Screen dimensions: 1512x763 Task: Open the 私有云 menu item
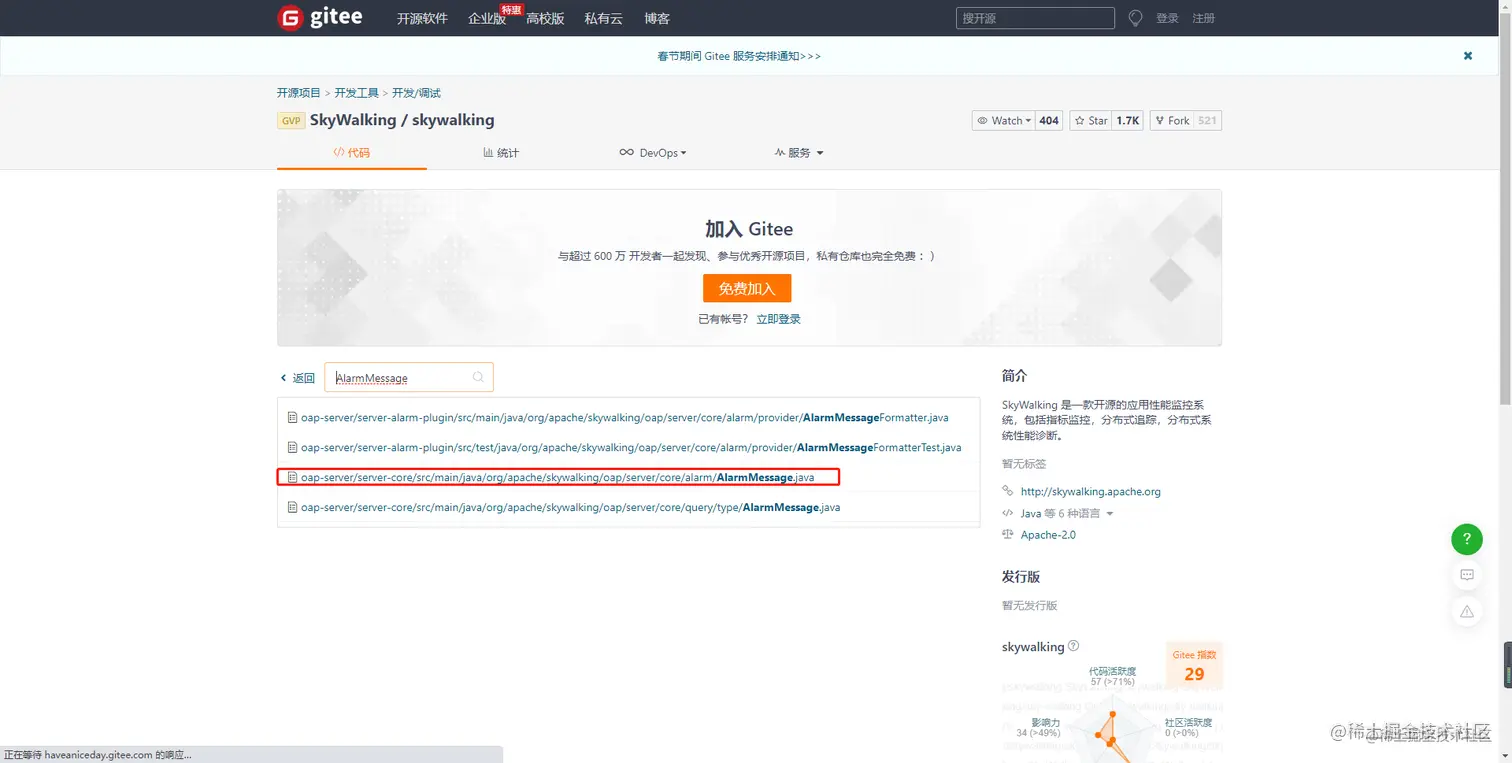click(603, 19)
